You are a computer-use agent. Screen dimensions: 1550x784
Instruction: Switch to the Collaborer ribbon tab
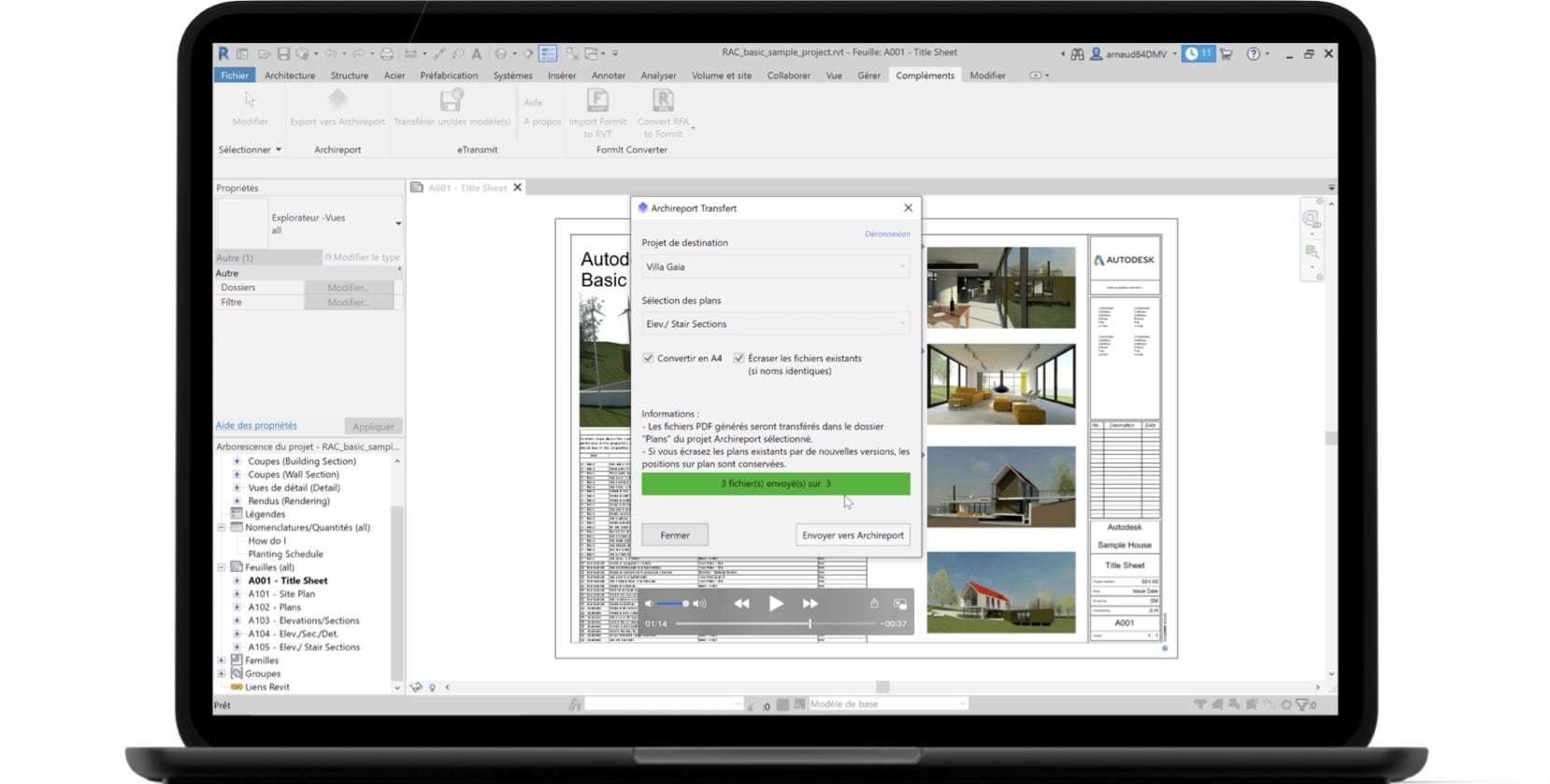tap(788, 76)
